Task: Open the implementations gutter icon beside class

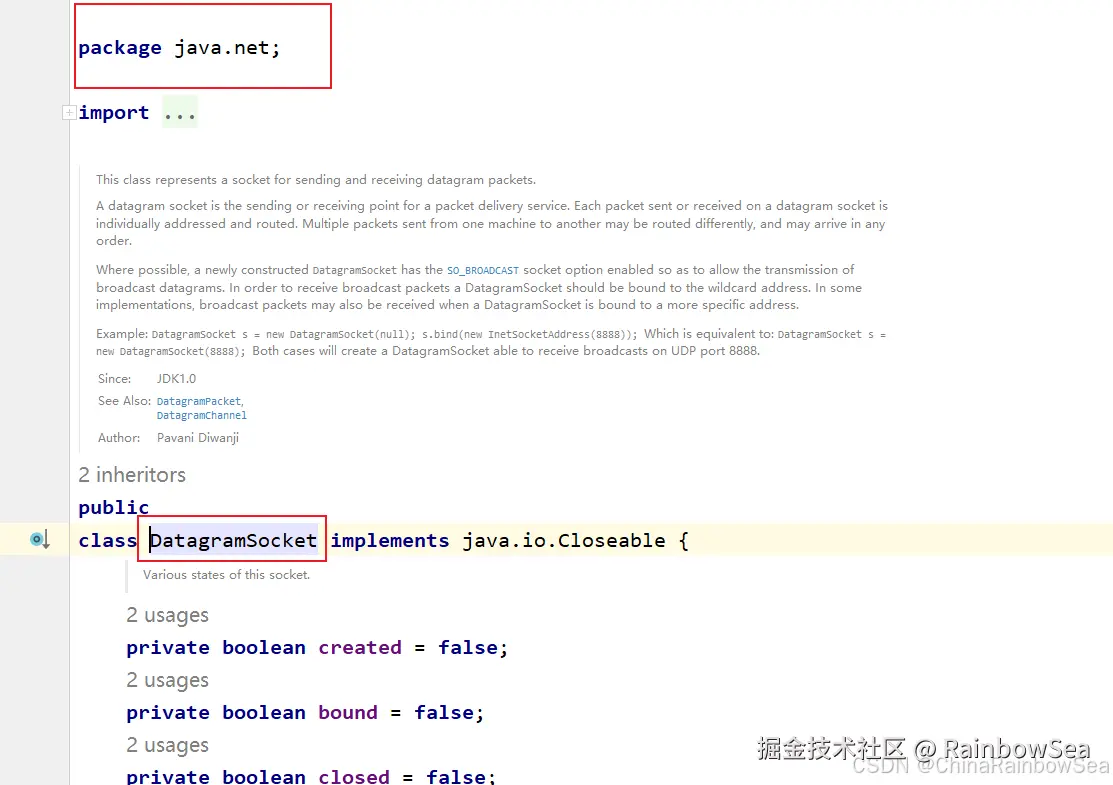Action: (x=40, y=539)
